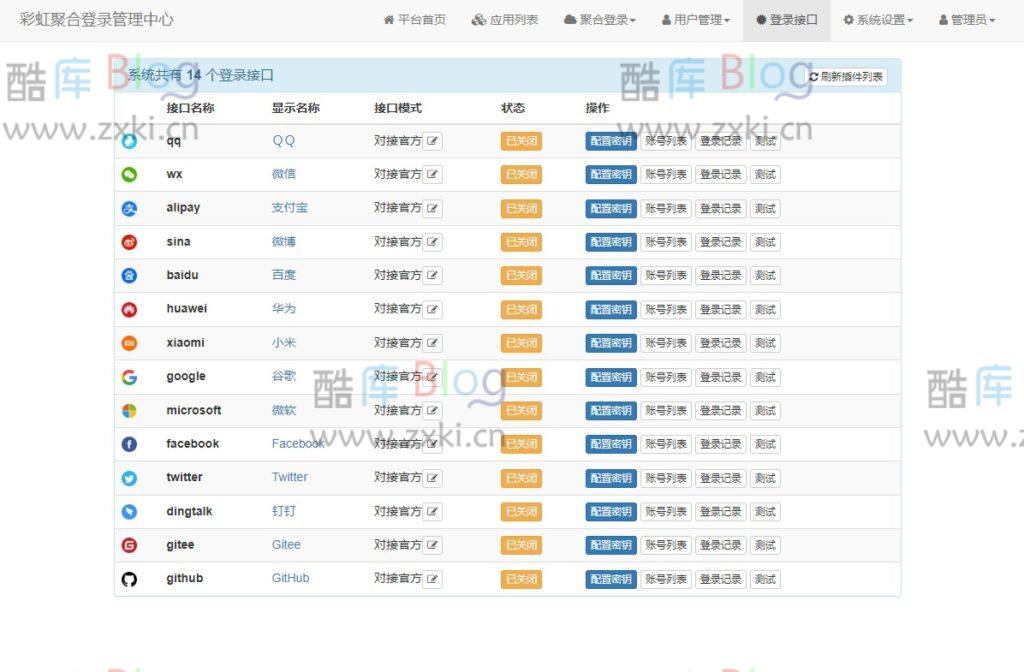Click the Google platform icon

coord(129,377)
